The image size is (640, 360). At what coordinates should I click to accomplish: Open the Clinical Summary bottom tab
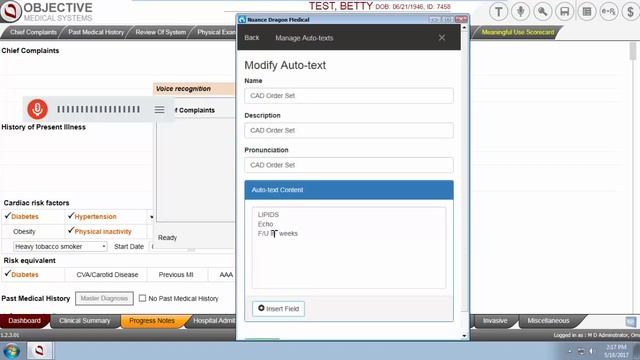(84, 321)
